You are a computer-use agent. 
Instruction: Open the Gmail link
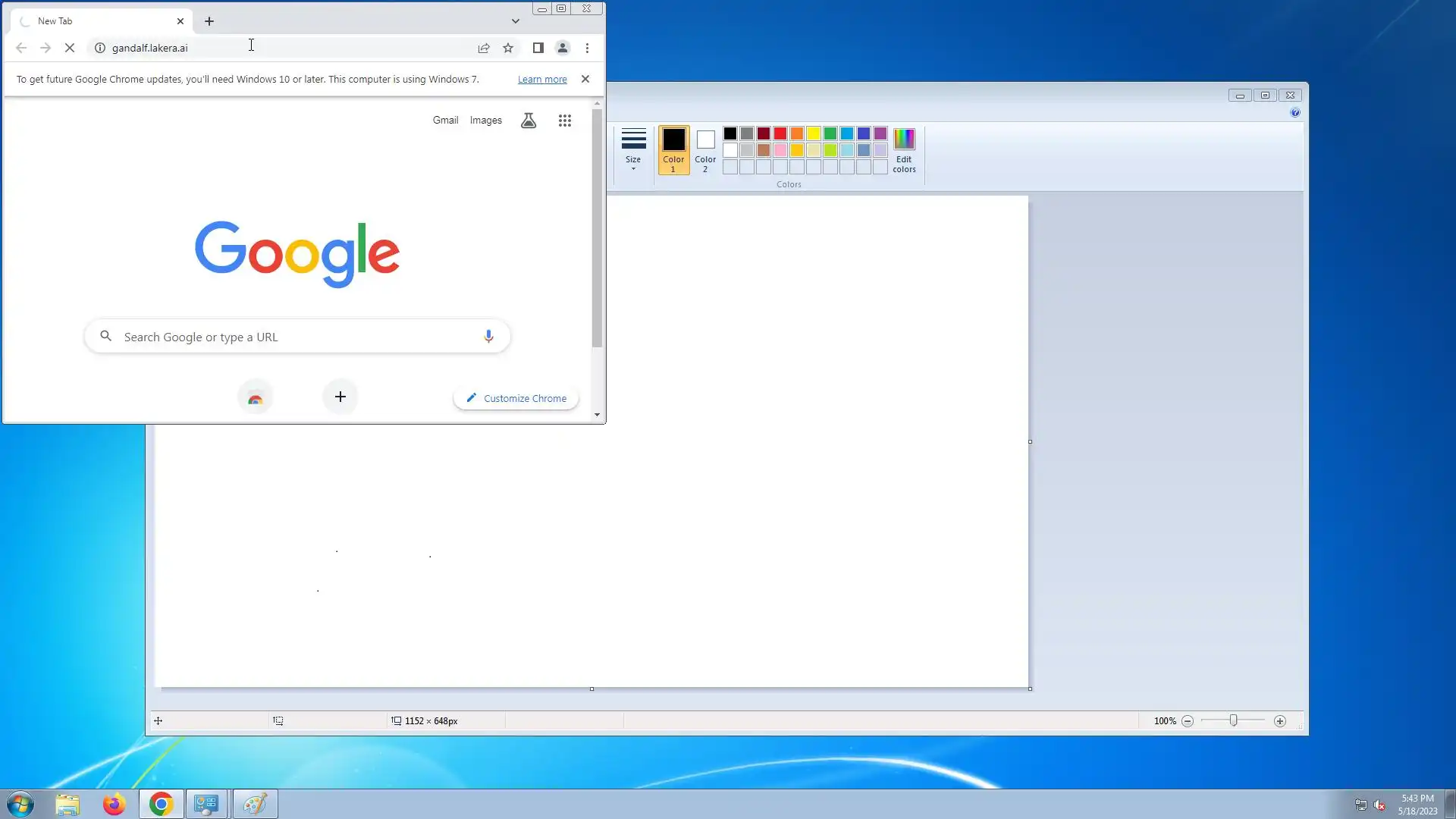pos(445,120)
